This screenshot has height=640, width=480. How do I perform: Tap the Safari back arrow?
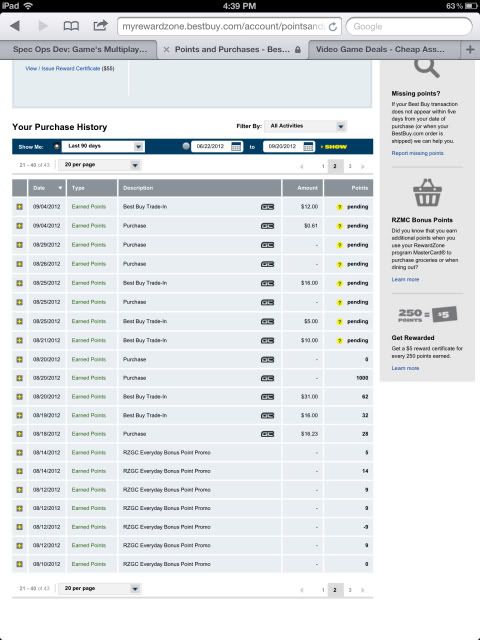pyautogui.click(x=16, y=26)
